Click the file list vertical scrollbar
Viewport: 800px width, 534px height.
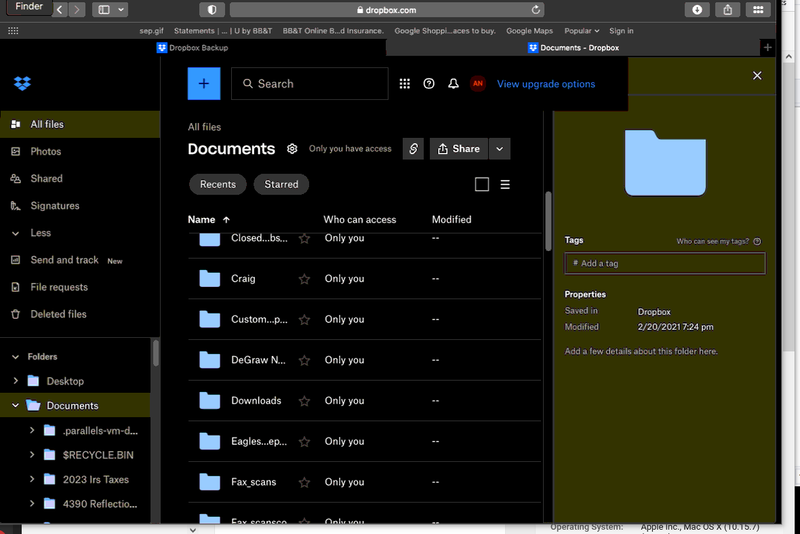(x=548, y=220)
